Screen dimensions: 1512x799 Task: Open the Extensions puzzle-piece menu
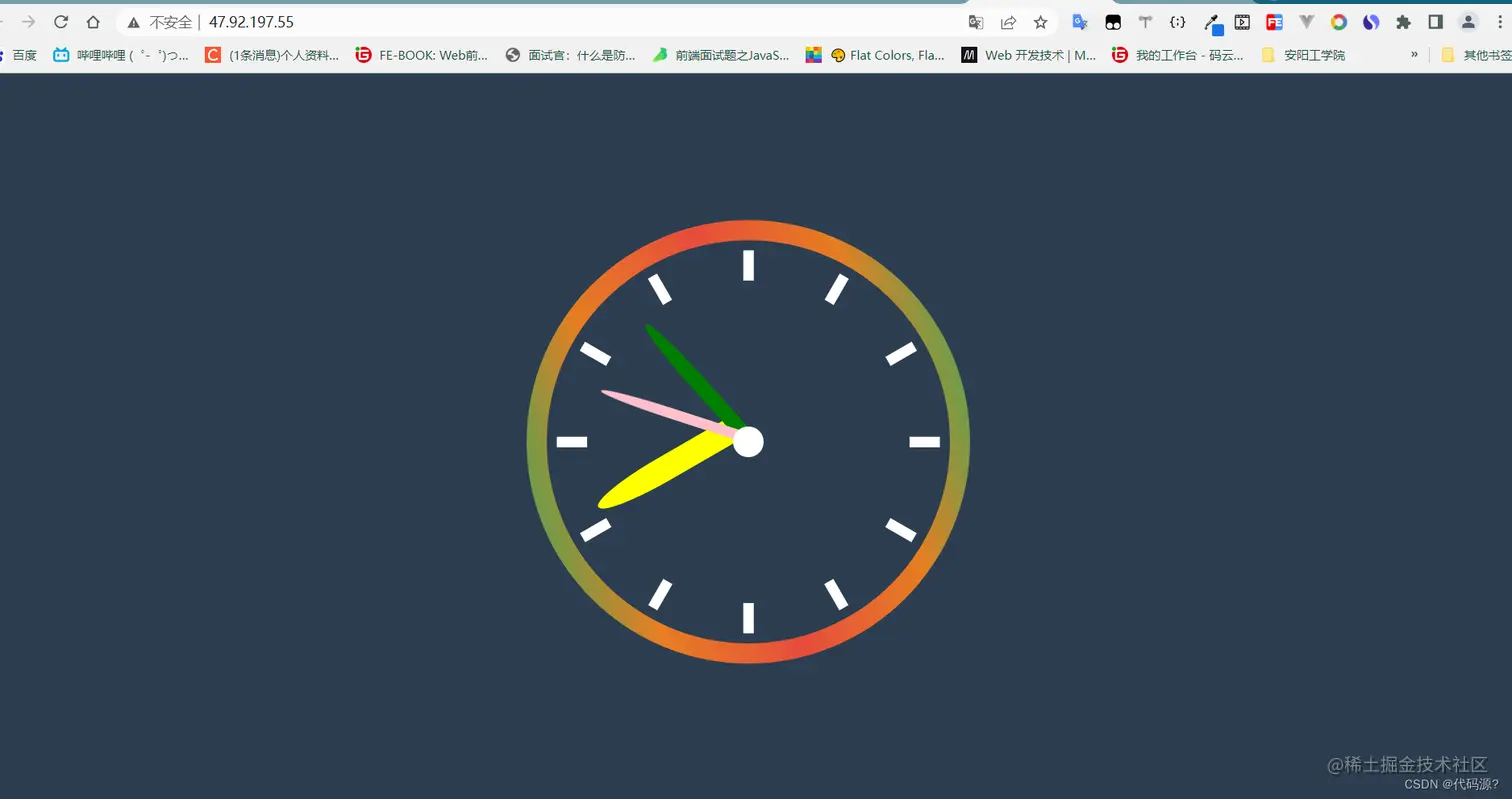coord(1403,22)
